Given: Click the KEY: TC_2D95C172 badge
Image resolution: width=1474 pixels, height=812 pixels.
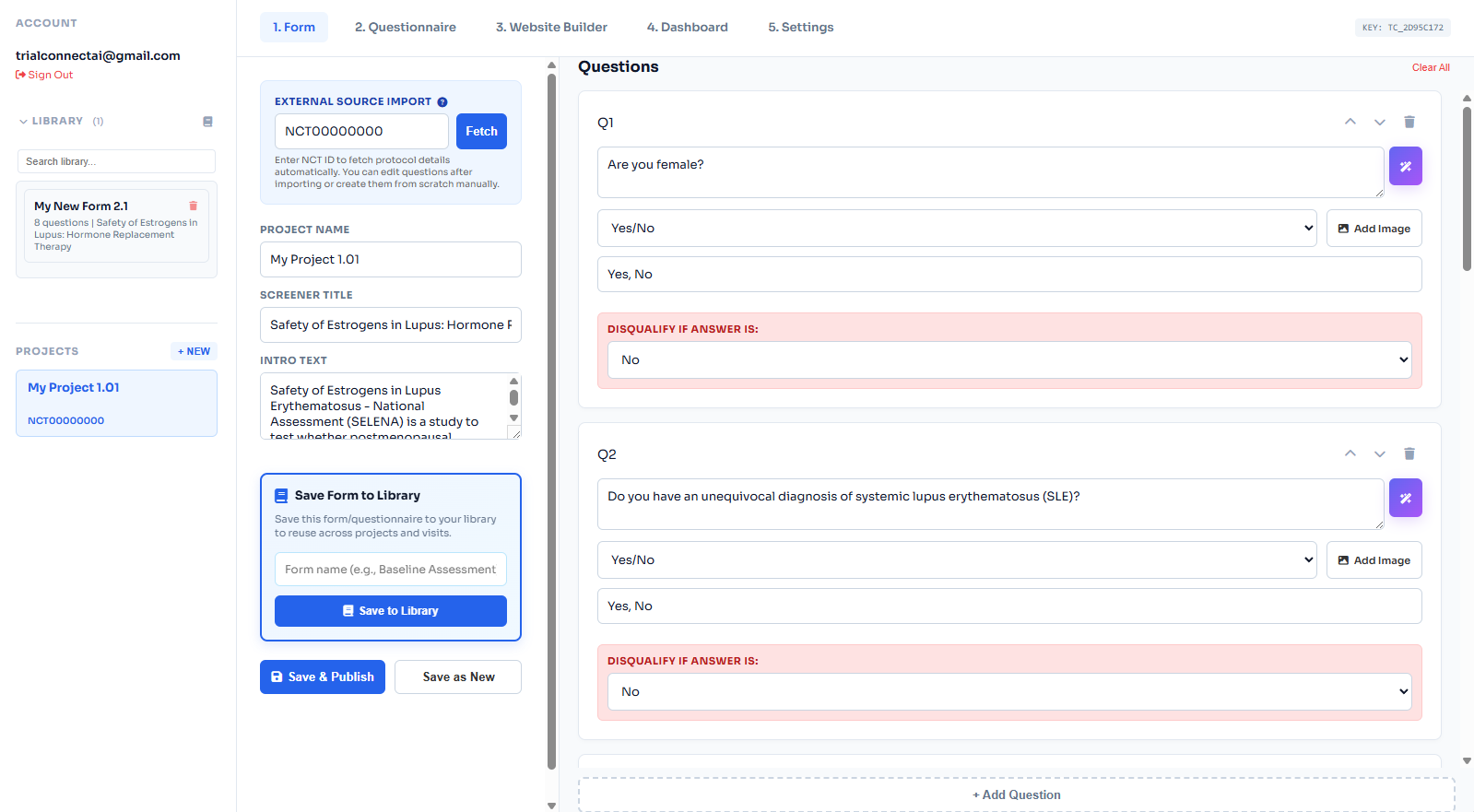Looking at the screenshot, I should 1402,28.
